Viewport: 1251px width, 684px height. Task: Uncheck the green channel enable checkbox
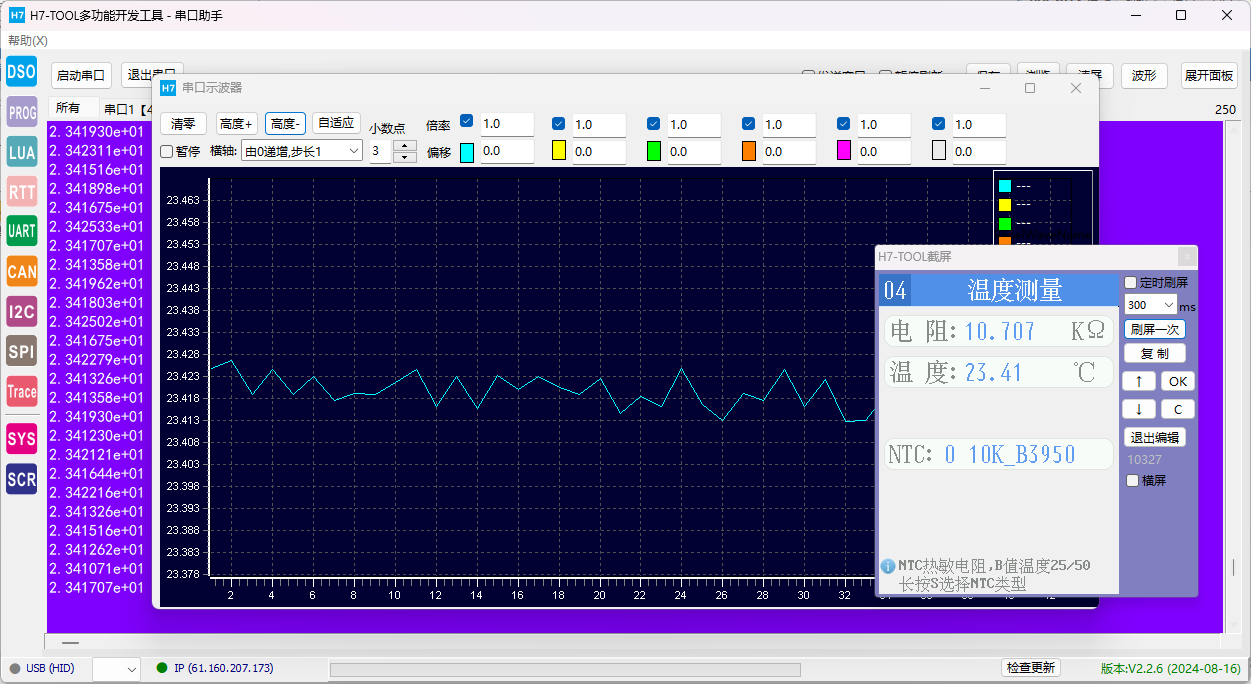(x=654, y=124)
